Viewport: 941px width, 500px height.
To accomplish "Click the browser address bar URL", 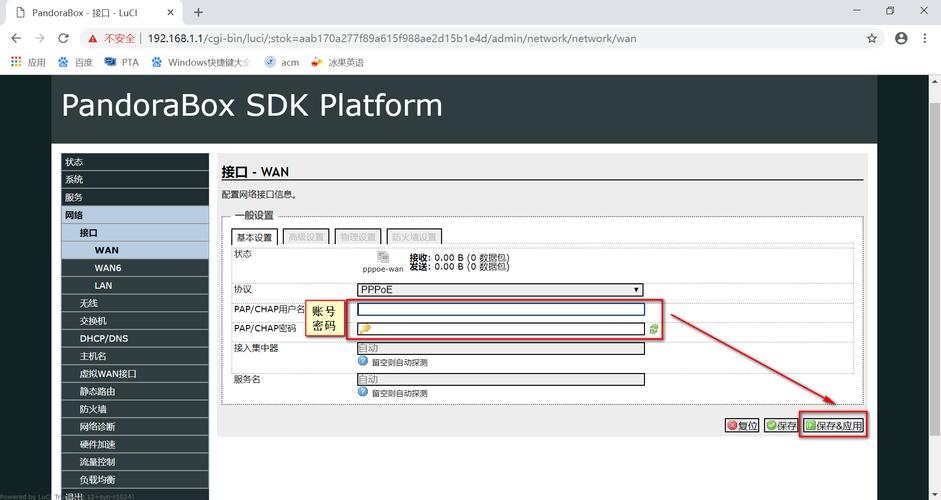I will [x=392, y=38].
